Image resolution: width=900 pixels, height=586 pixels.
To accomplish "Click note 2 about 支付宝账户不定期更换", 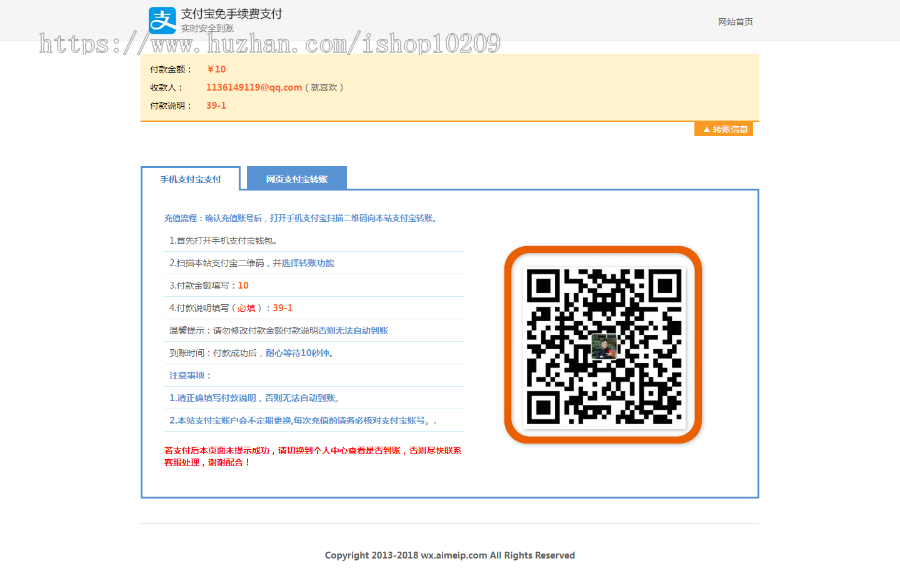I will pos(302,421).
